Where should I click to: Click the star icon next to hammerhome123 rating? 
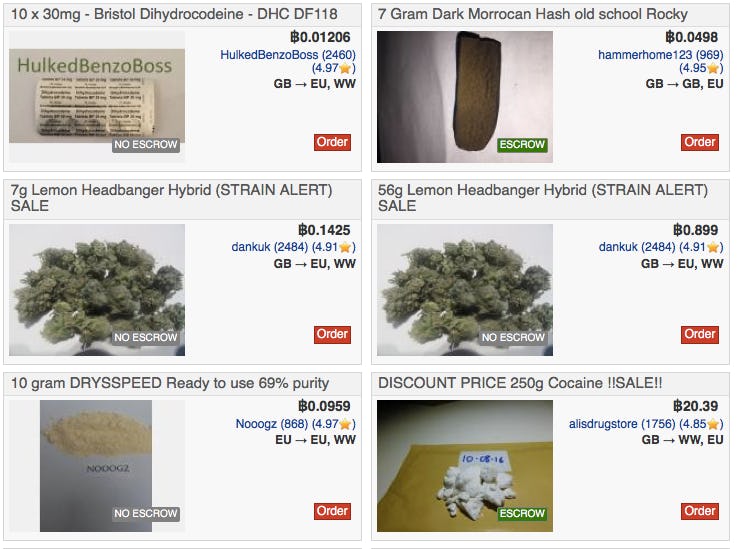point(713,69)
